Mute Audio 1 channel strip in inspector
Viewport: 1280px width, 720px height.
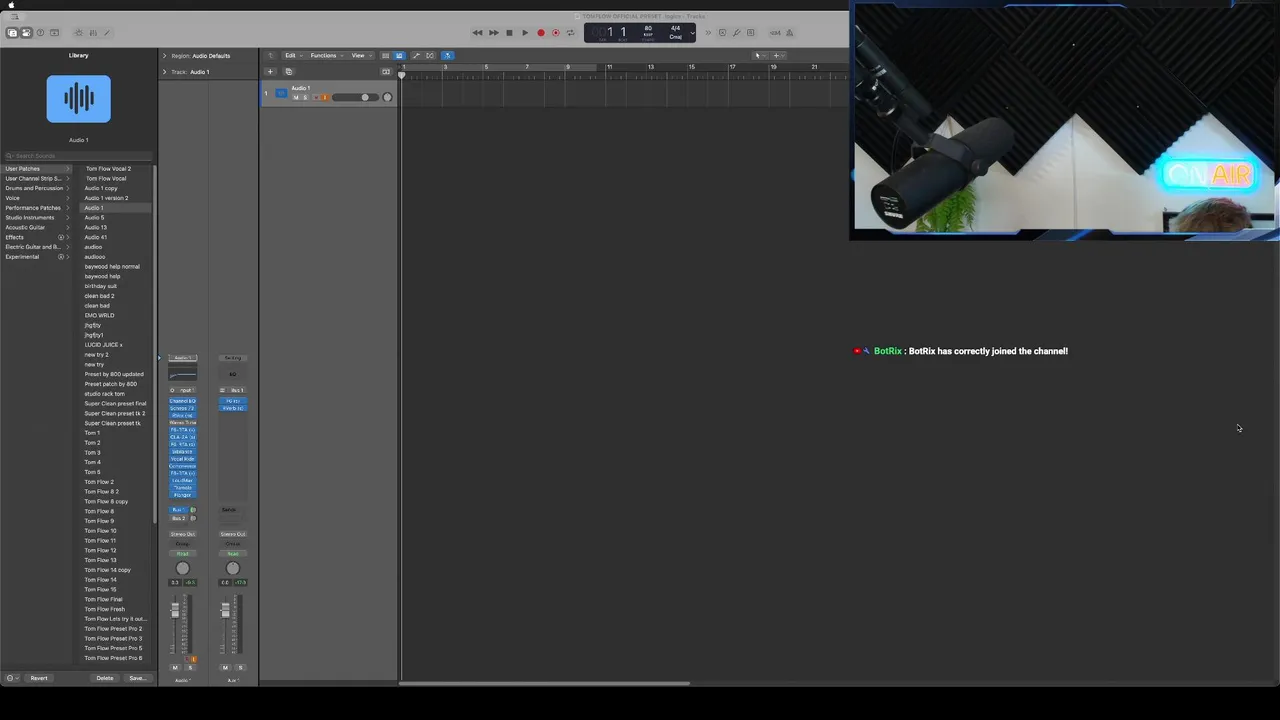pos(175,667)
